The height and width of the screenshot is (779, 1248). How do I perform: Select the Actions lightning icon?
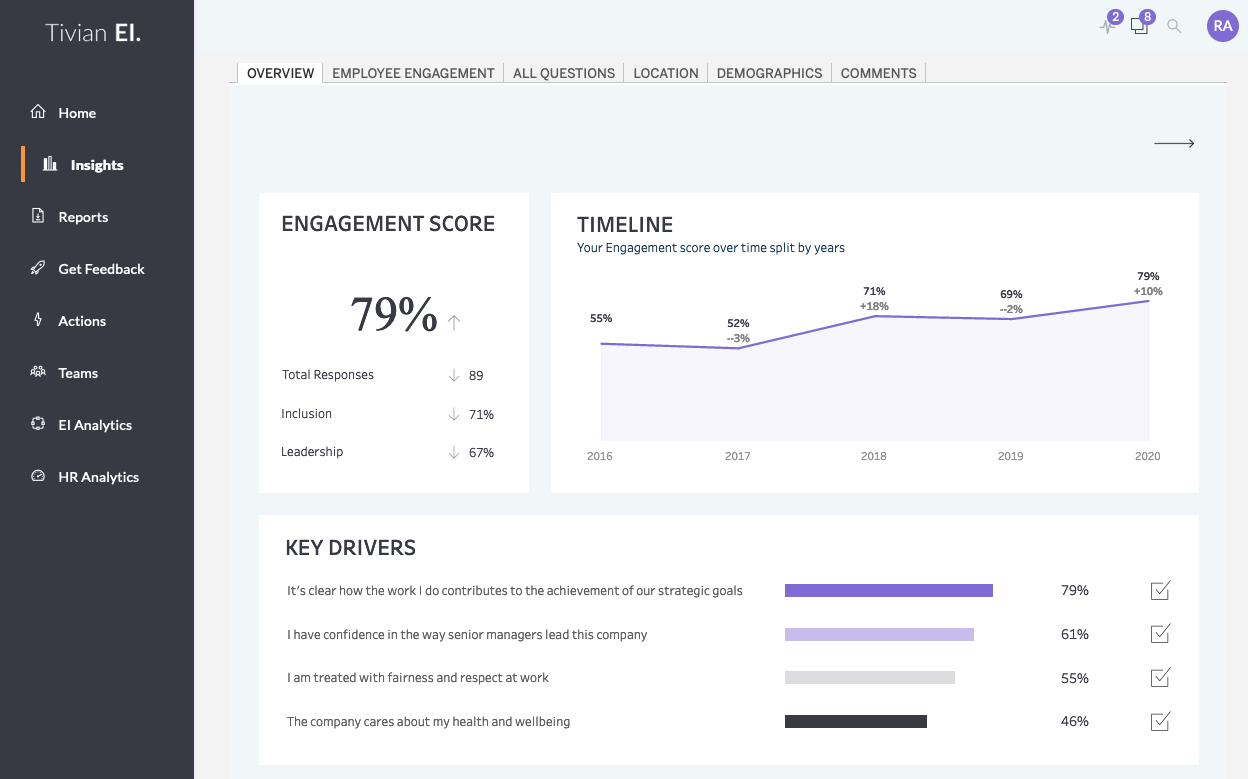(x=38, y=320)
